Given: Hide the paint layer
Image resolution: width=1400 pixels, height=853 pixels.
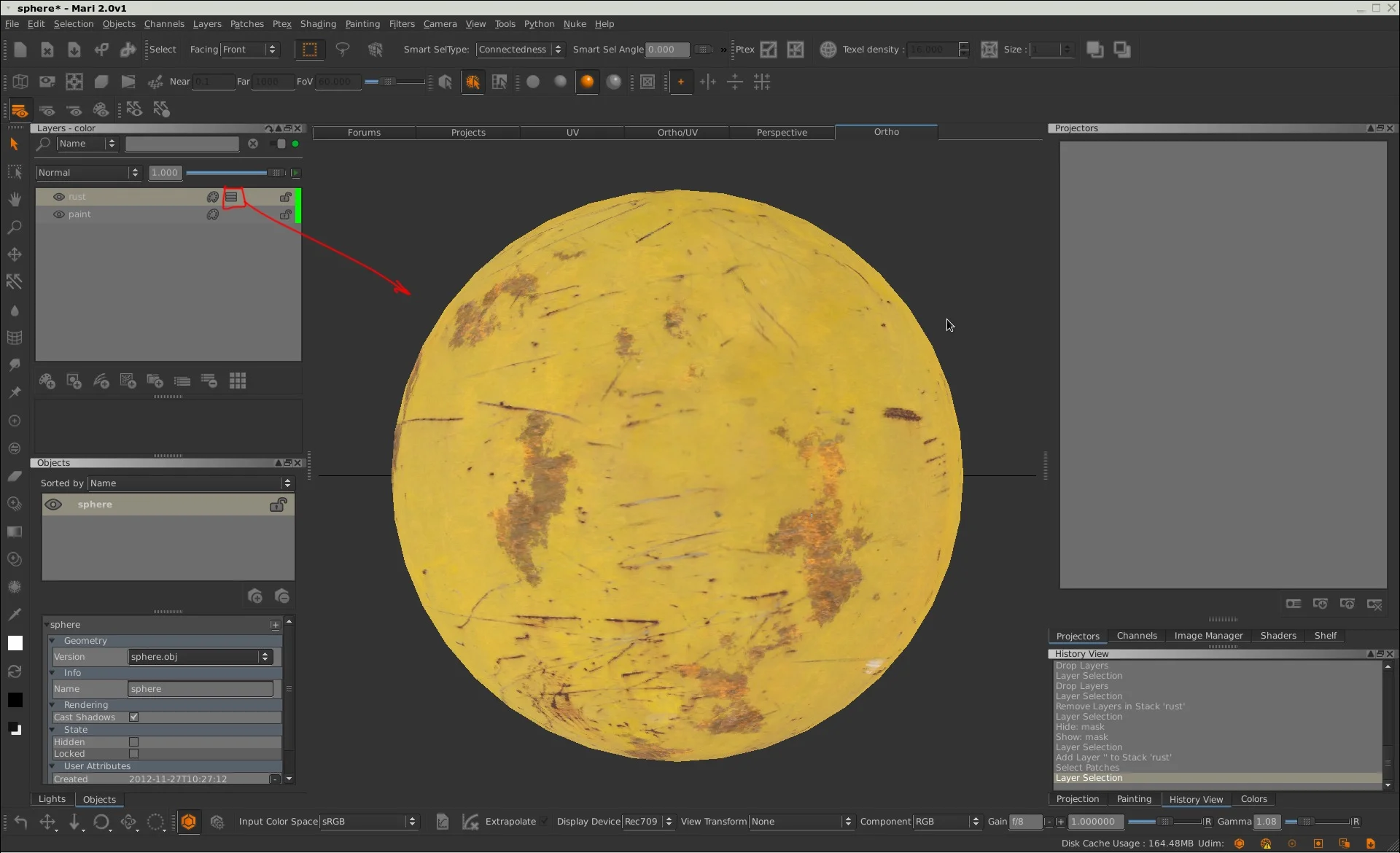Looking at the screenshot, I should coord(59,214).
